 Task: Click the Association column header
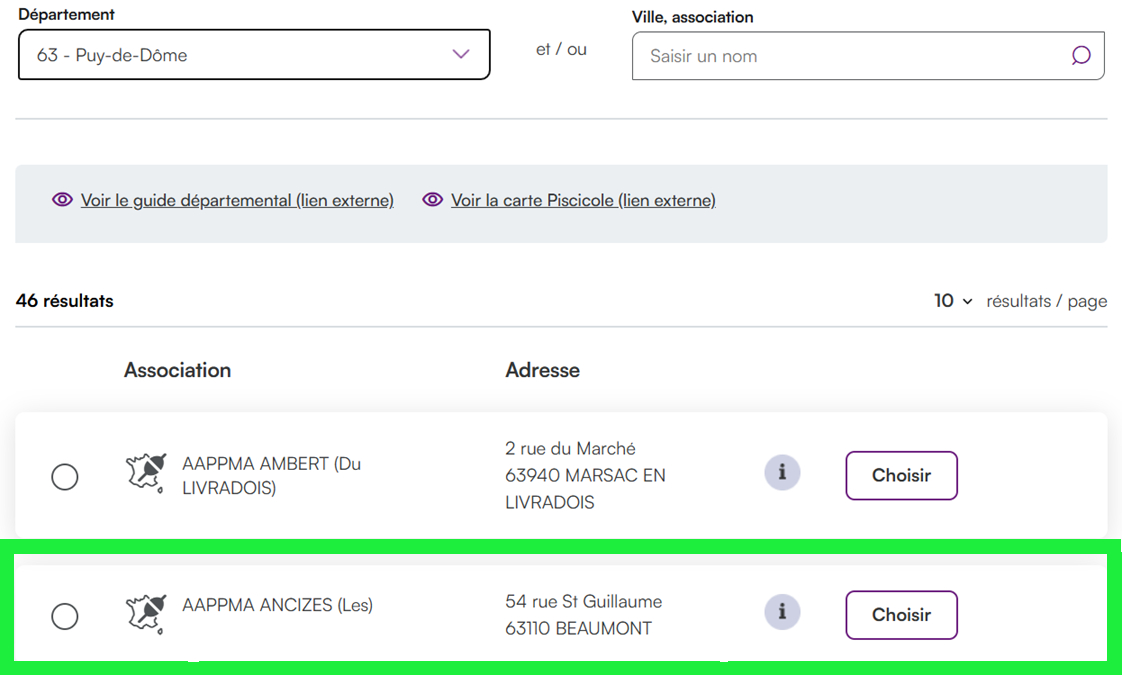coord(177,370)
